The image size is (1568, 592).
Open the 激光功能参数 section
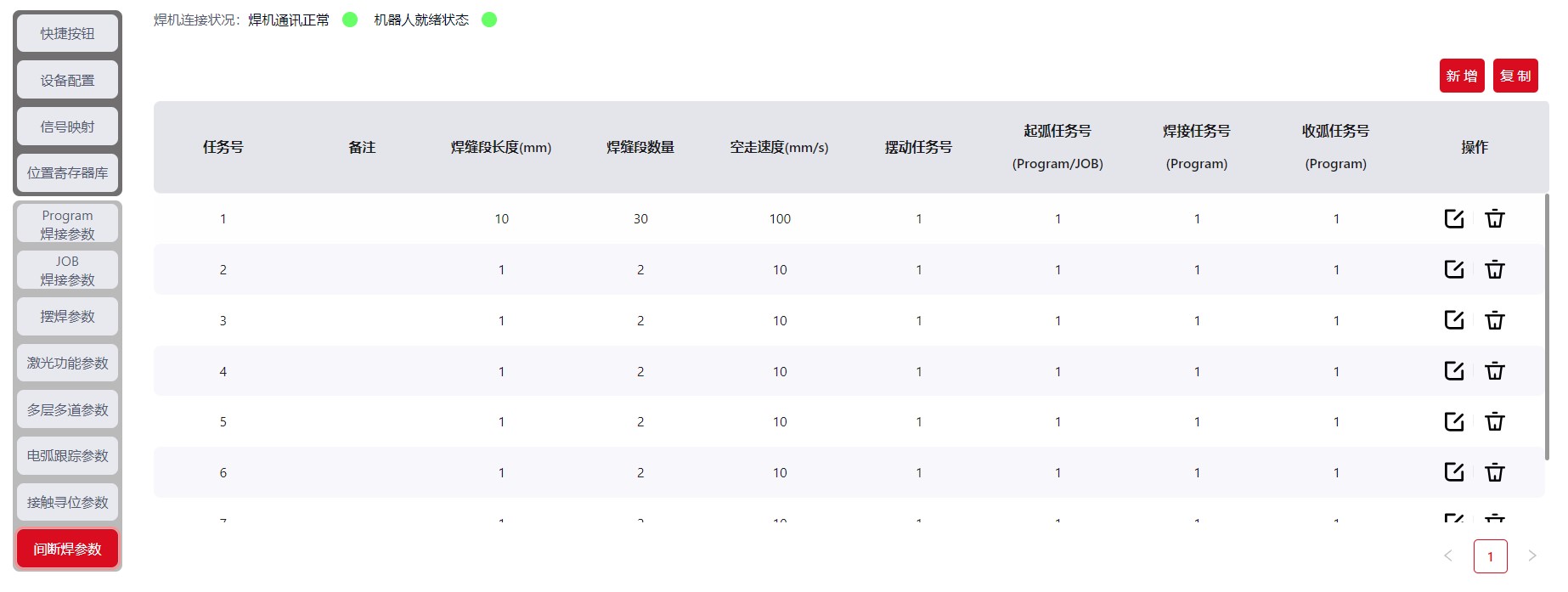pyautogui.click(x=67, y=363)
